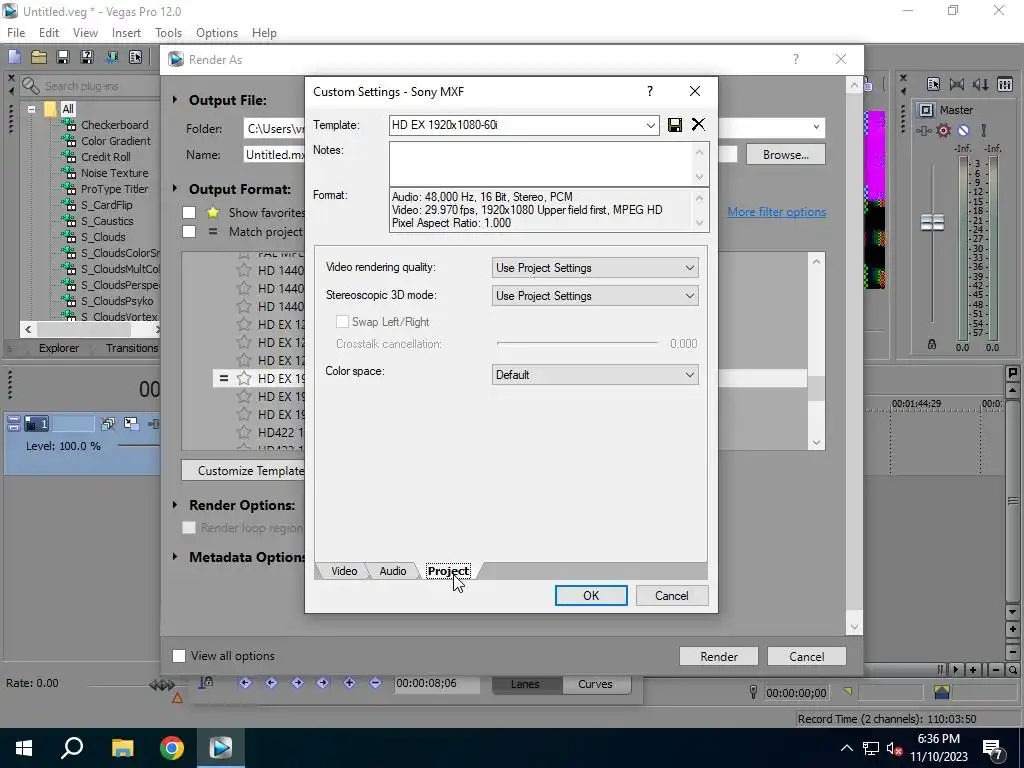Star the HD422 template as favorite

[244, 432]
